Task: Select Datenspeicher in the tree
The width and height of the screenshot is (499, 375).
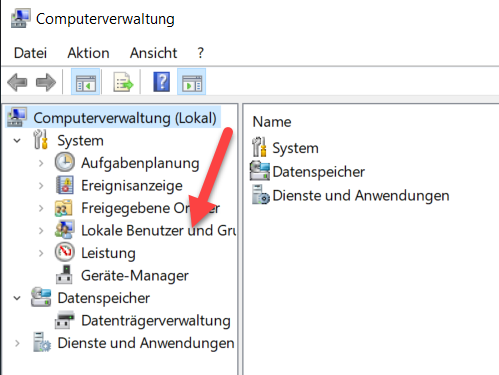Action: [103, 298]
